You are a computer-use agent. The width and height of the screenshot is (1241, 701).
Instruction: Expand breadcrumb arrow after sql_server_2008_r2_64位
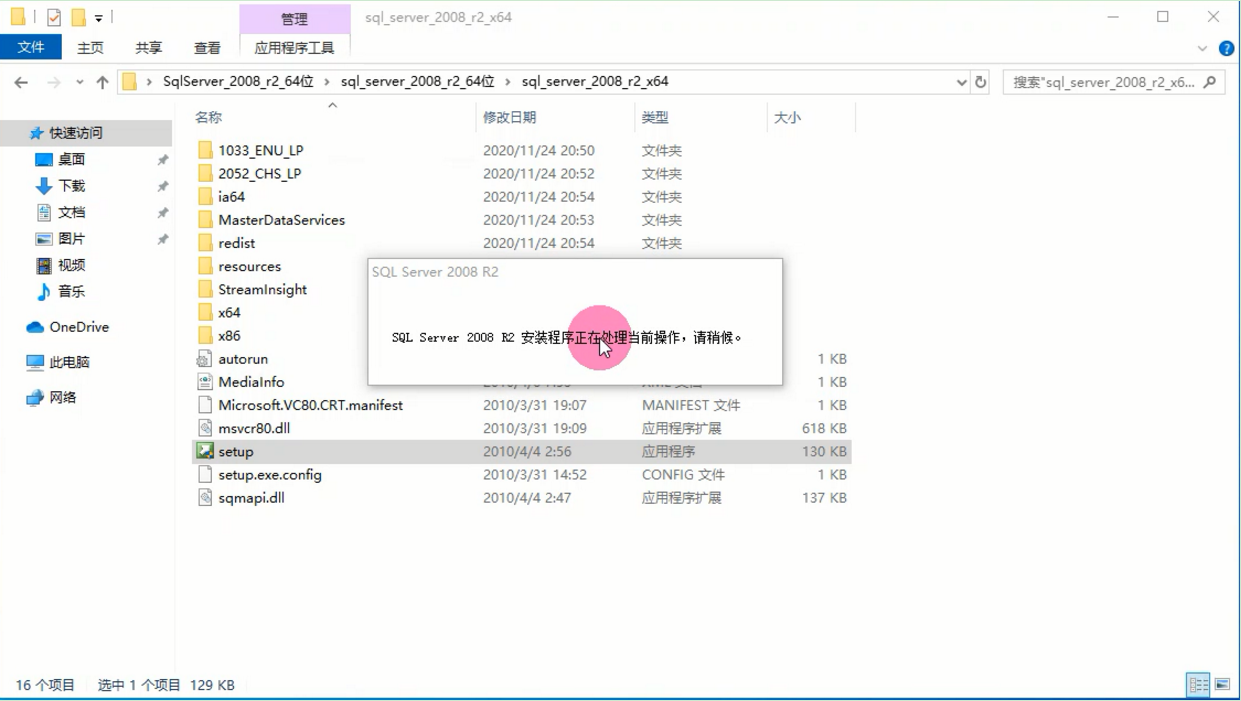508,82
